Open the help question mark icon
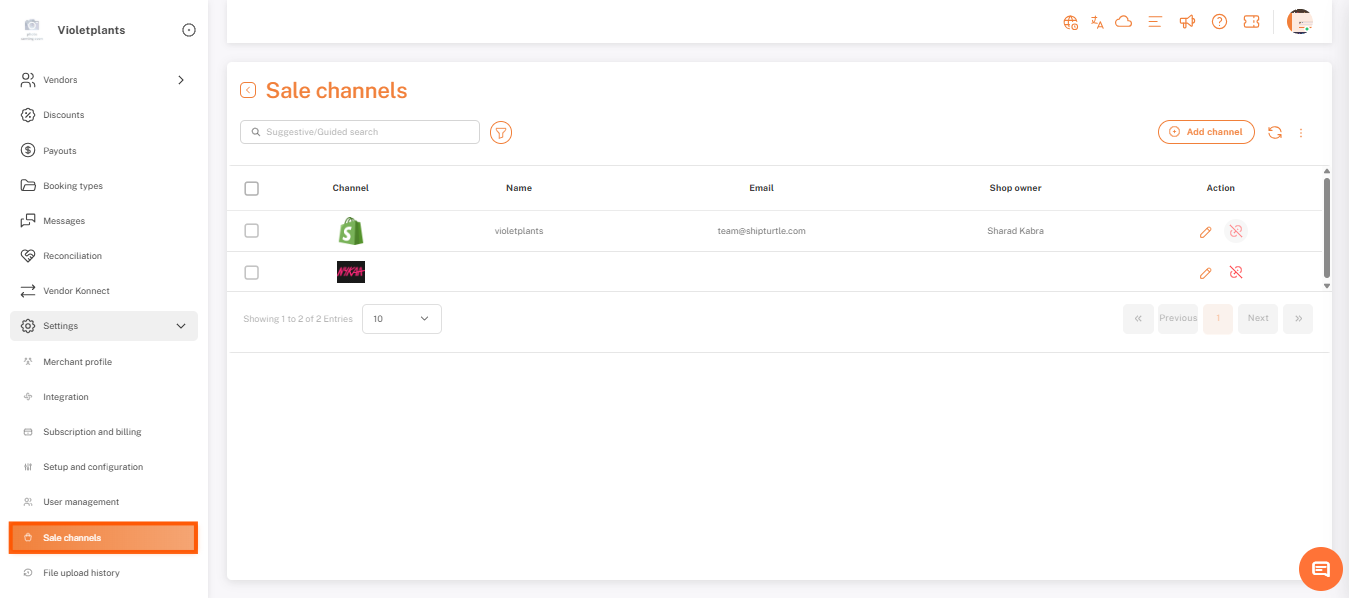The height and width of the screenshot is (598, 1349). [x=1219, y=22]
